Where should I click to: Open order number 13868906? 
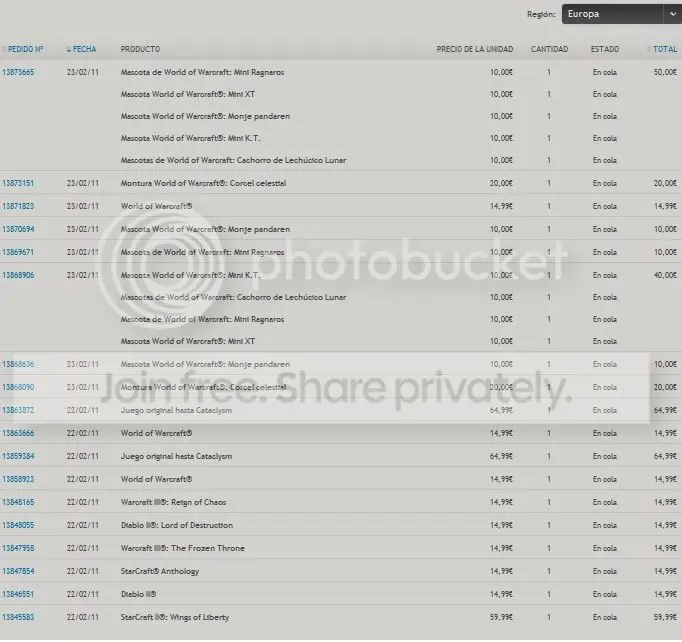tap(18, 275)
